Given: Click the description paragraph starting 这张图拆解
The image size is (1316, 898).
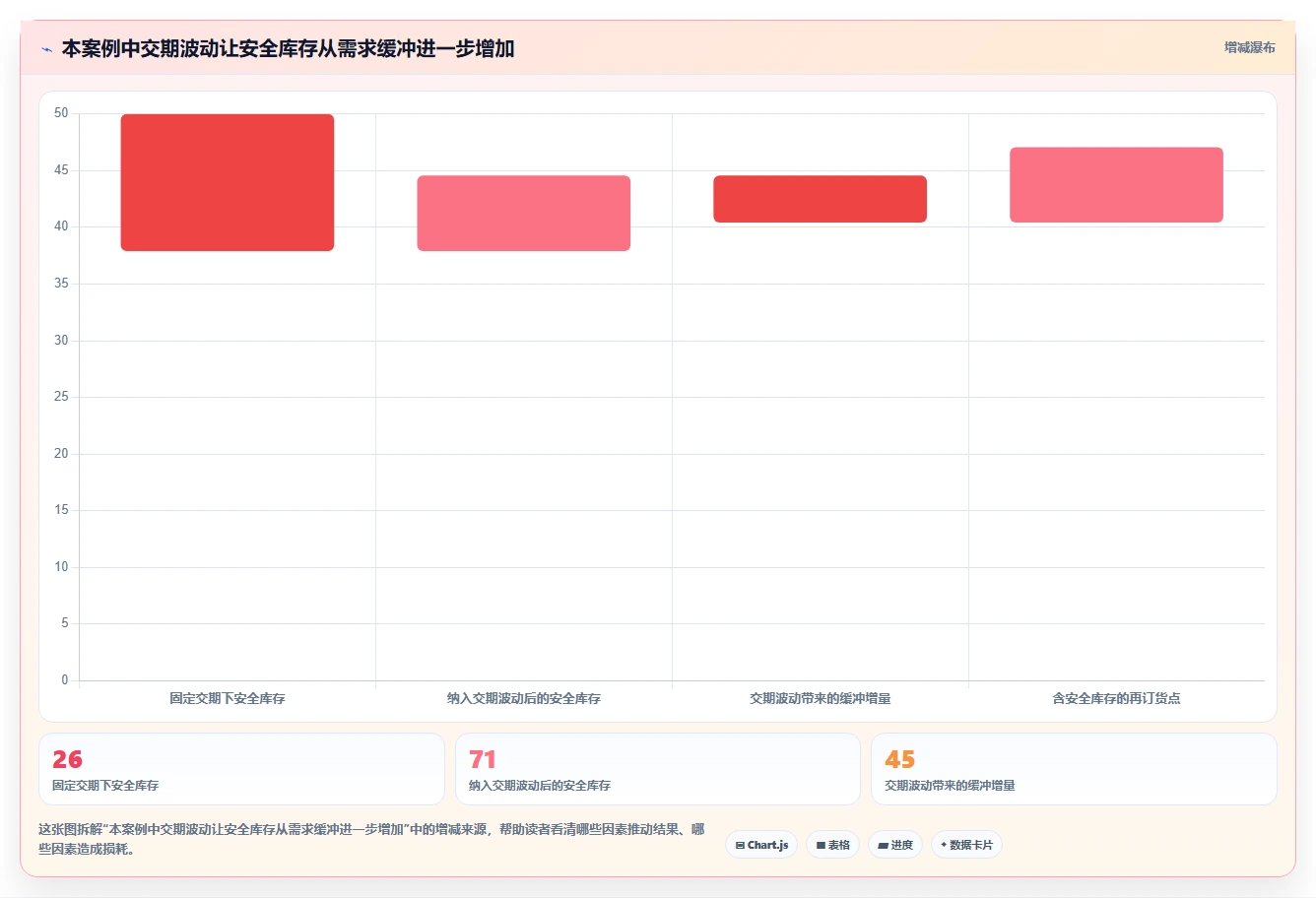Looking at the screenshot, I should [371, 839].
